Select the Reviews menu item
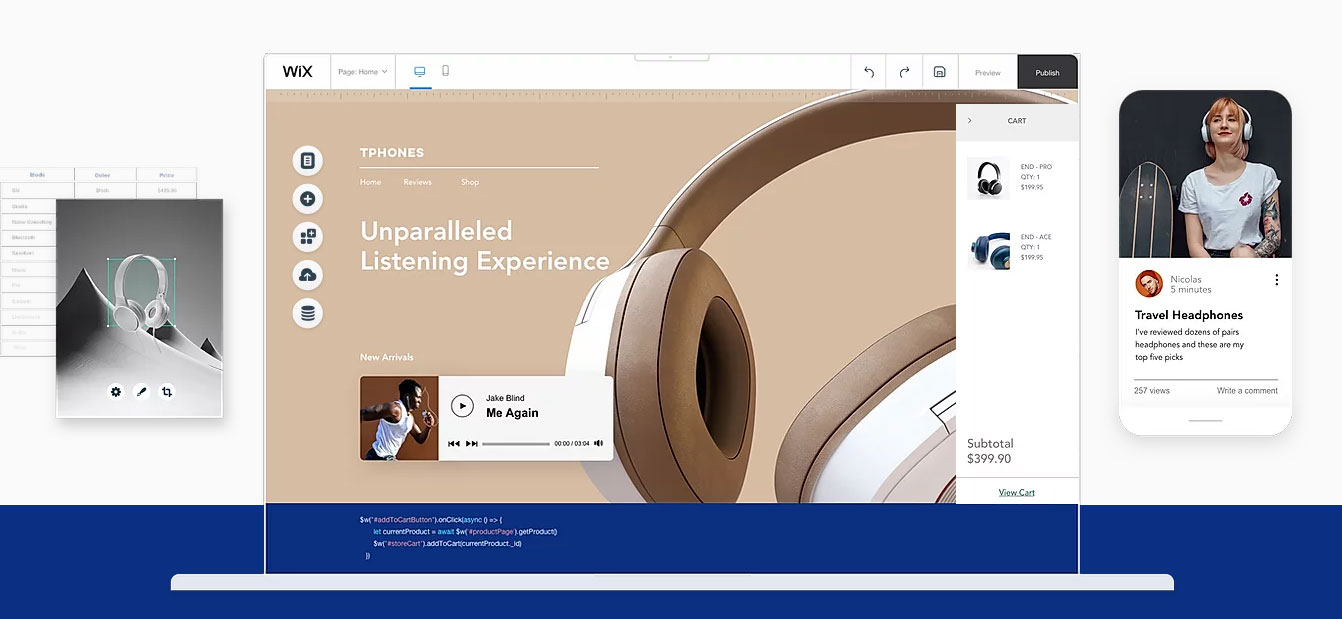 [x=417, y=182]
